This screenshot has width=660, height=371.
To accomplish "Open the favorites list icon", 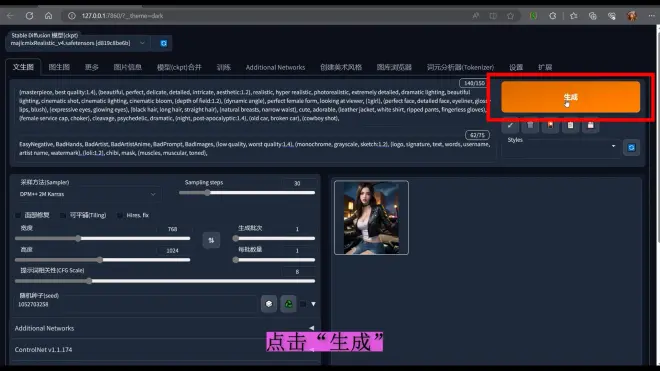I will click(573, 16).
